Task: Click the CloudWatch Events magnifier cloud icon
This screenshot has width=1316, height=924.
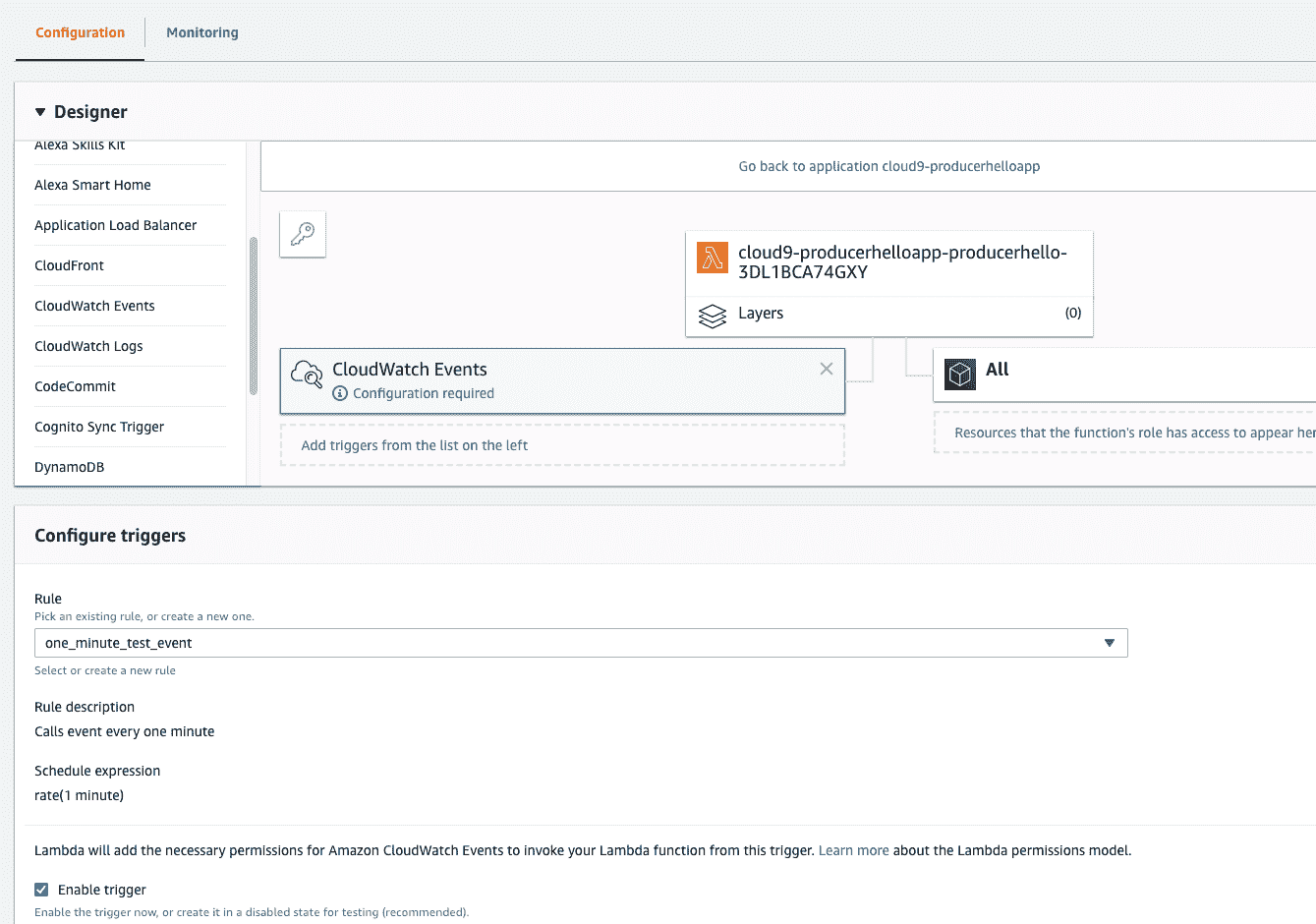Action: click(x=307, y=374)
